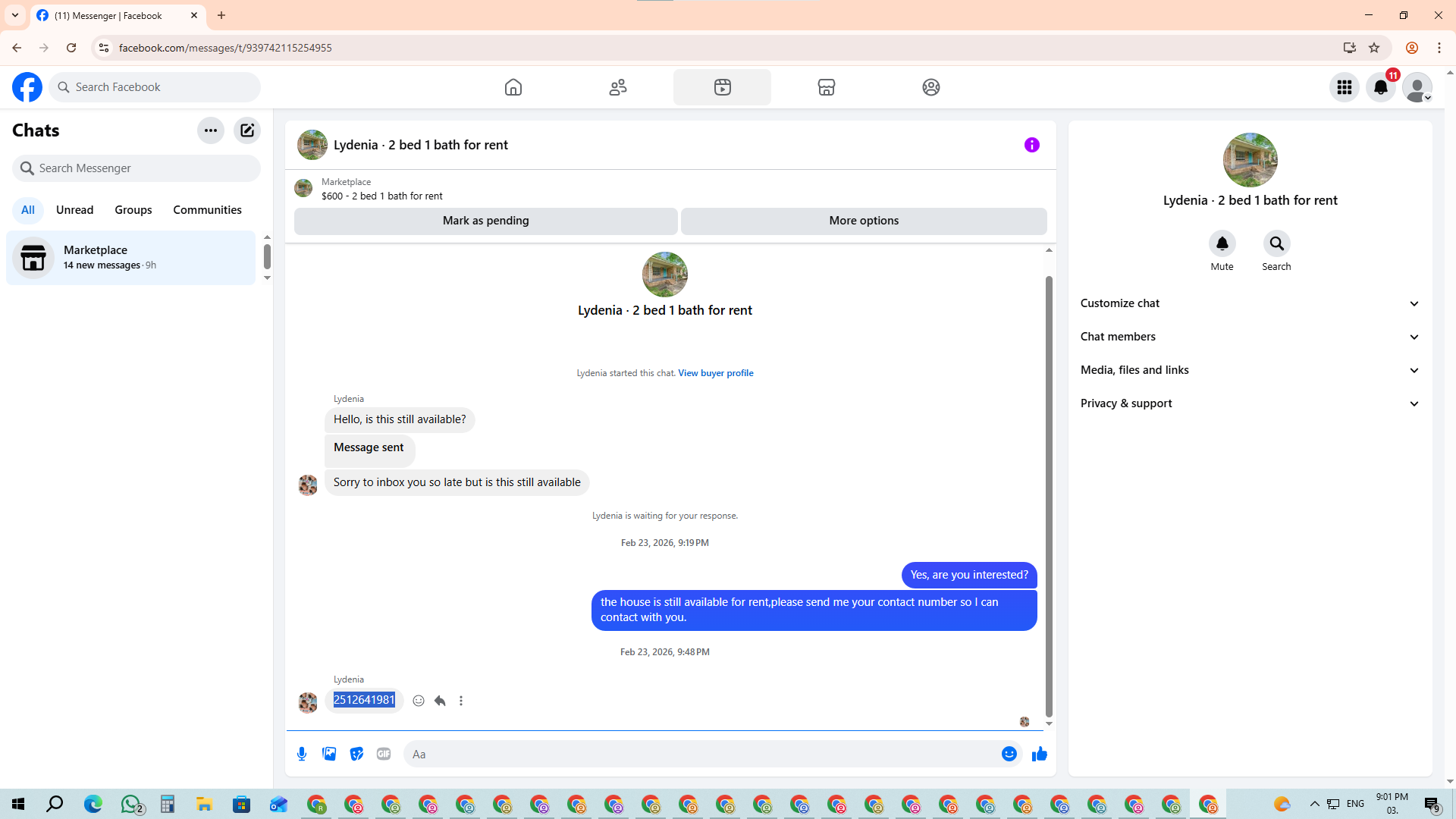Expand Customize chat section
This screenshot has width=1456, height=819.
1250,303
